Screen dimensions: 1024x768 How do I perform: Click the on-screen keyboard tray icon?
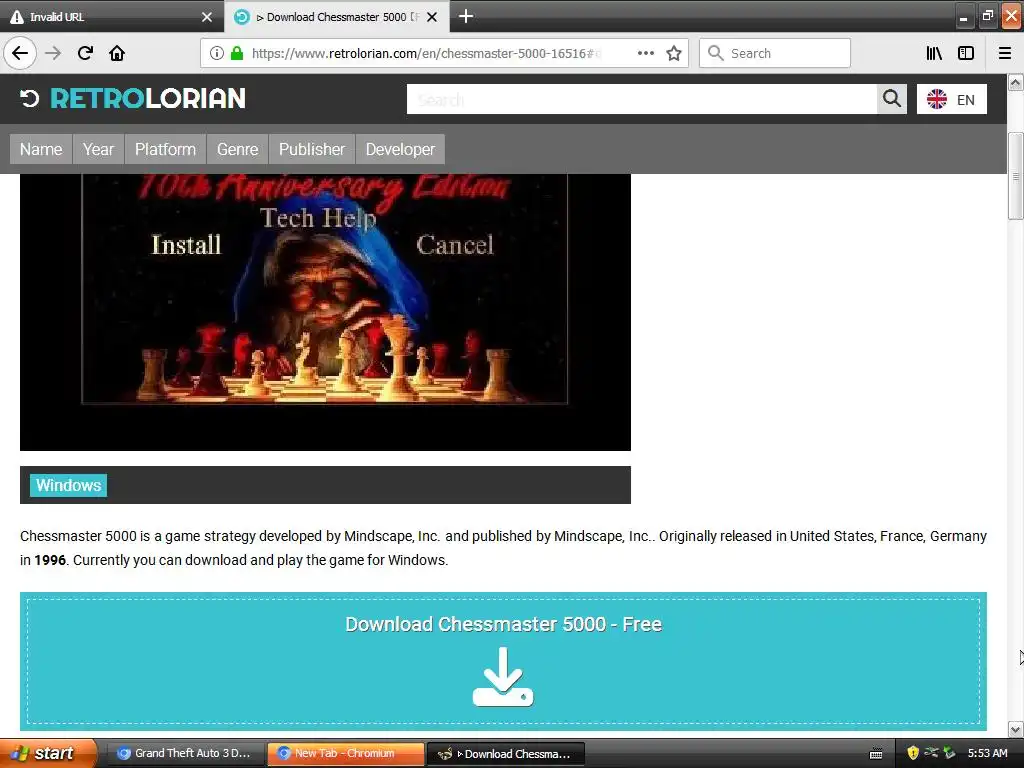pyautogui.click(x=876, y=754)
